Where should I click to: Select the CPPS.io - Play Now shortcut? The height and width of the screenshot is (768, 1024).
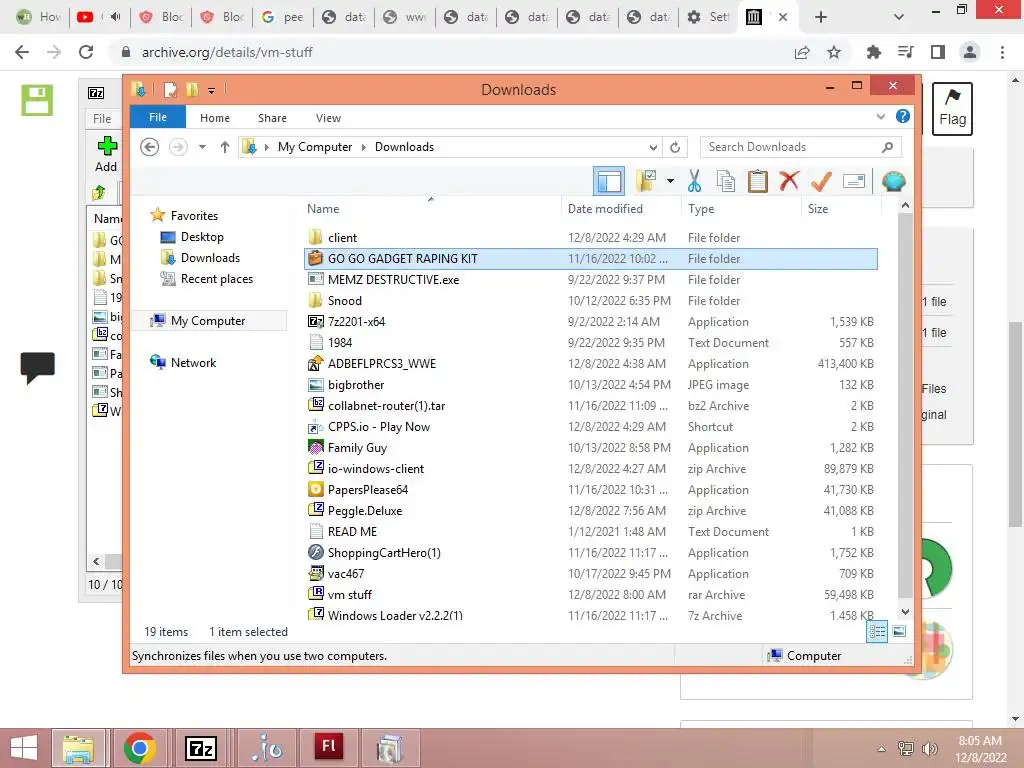point(591,426)
